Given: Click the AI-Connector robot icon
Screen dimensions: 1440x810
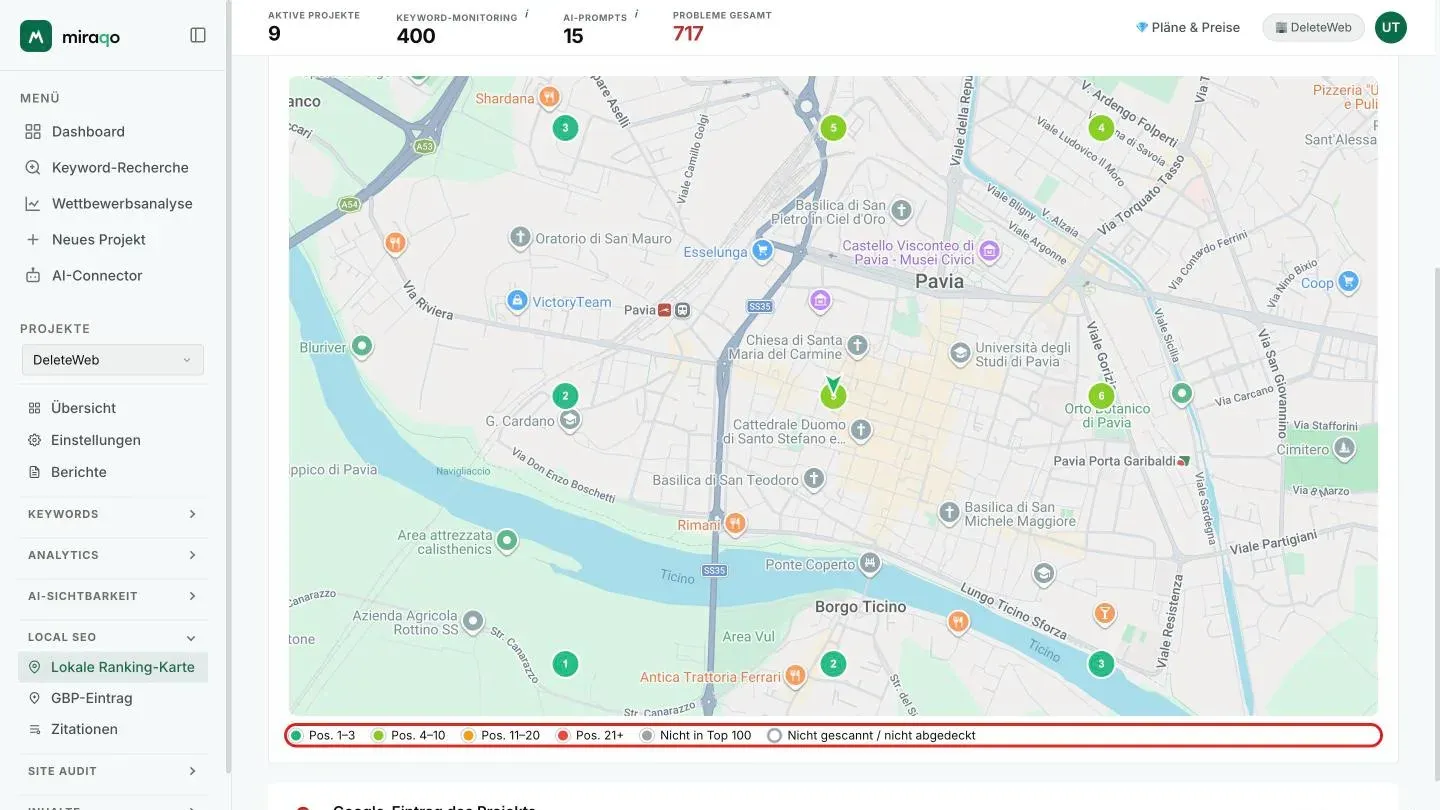Looking at the screenshot, I should (33, 275).
